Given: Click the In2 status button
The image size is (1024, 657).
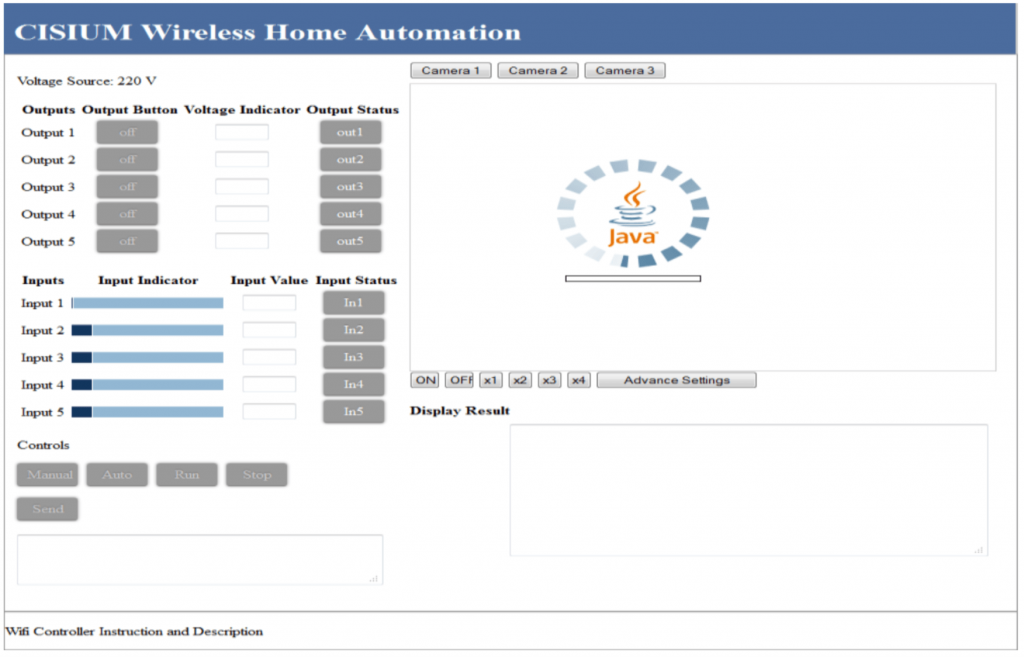Looking at the screenshot, I should click(353, 330).
